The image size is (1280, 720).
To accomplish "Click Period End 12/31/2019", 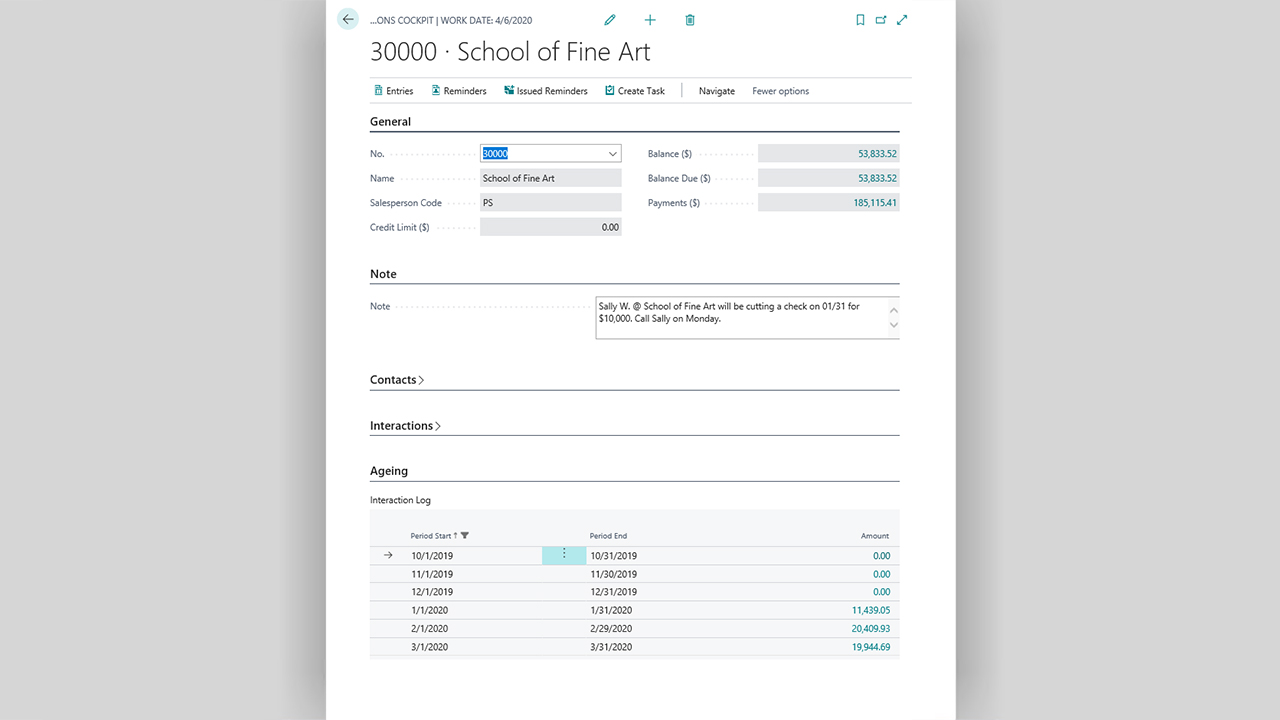I will click(613, 592).
